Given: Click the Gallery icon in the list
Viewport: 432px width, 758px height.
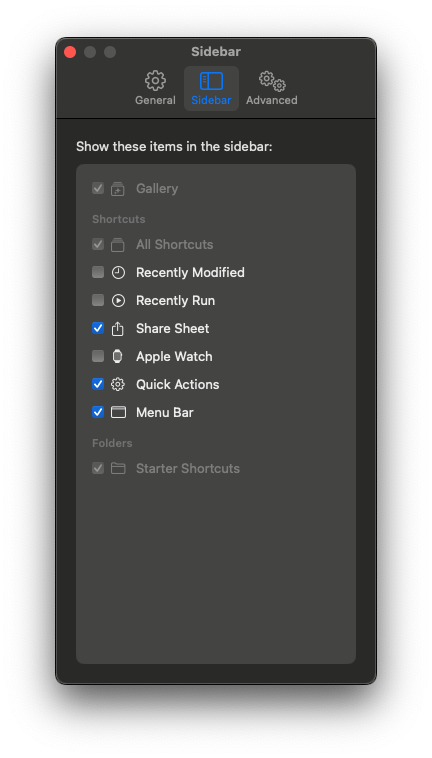Looking at the screenshot, I should pos(117,189).
